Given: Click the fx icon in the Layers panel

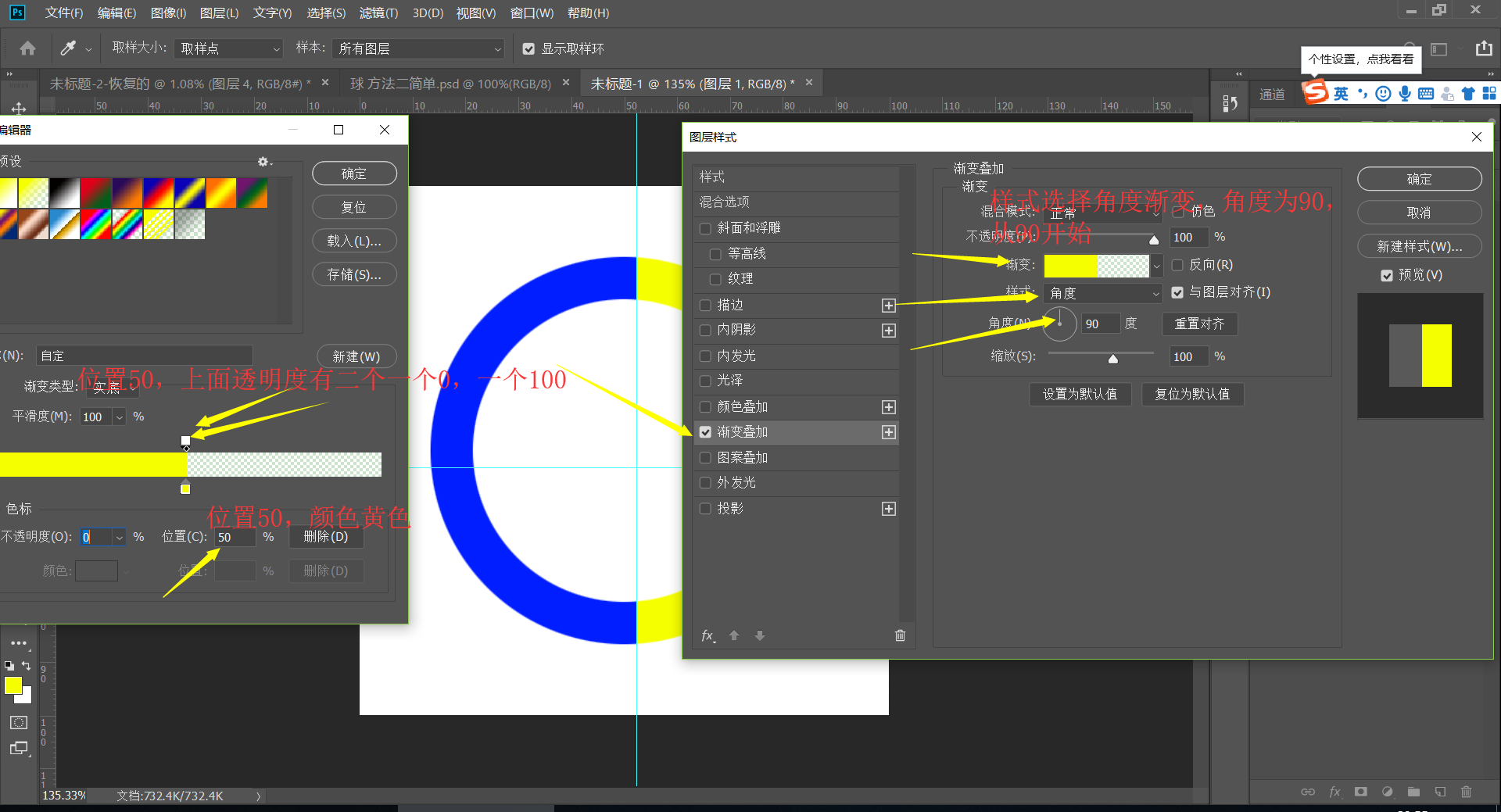Looking at the screenshot, I should point(1334,792).
